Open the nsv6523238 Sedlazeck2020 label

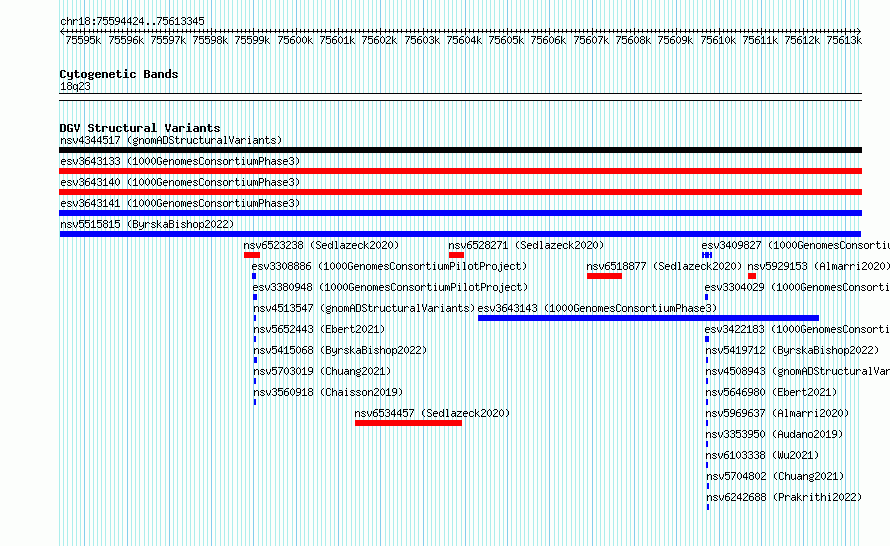[x=321, y=245]
